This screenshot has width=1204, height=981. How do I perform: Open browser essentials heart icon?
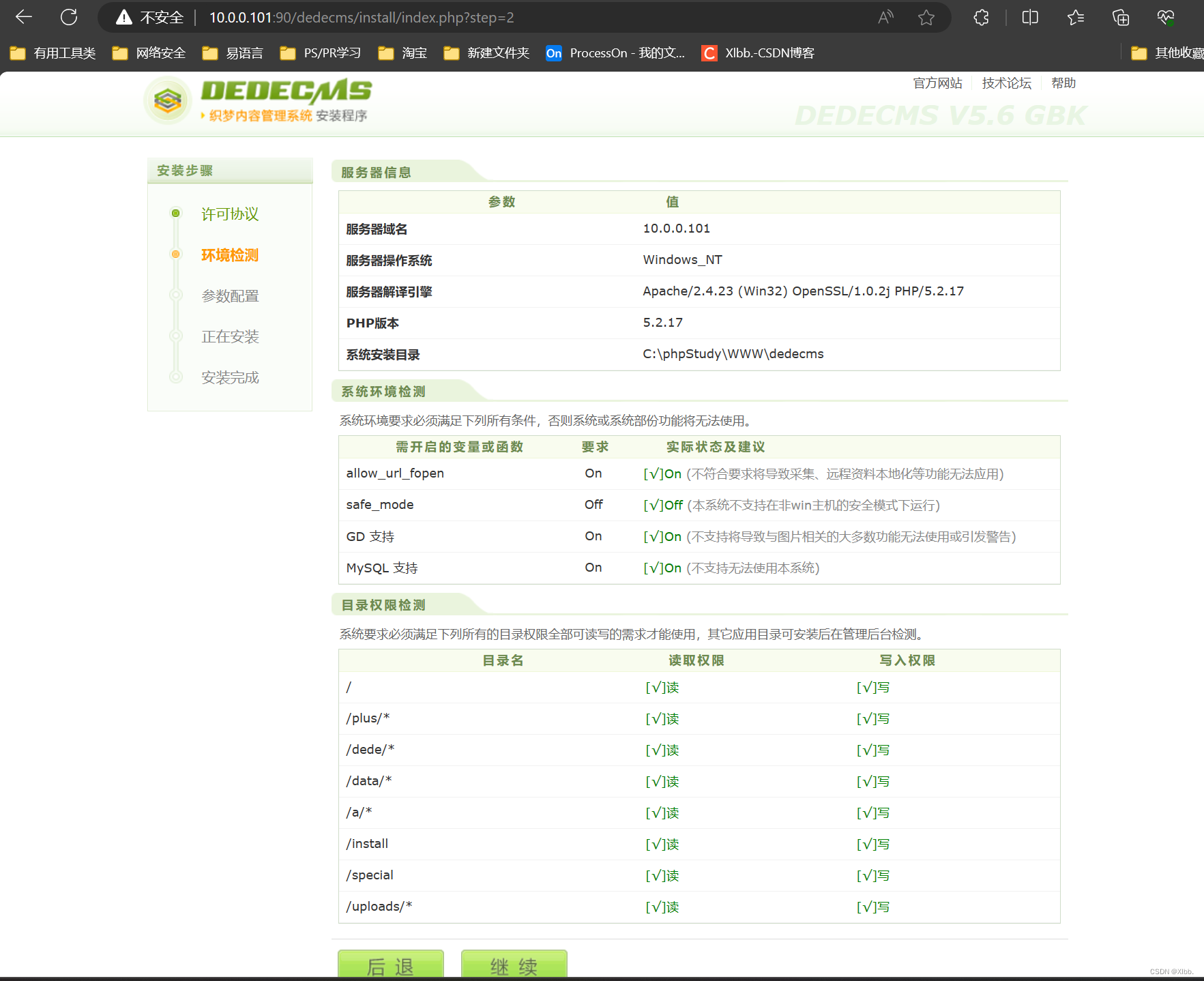pyautogui.click(x=1166, y=18)
